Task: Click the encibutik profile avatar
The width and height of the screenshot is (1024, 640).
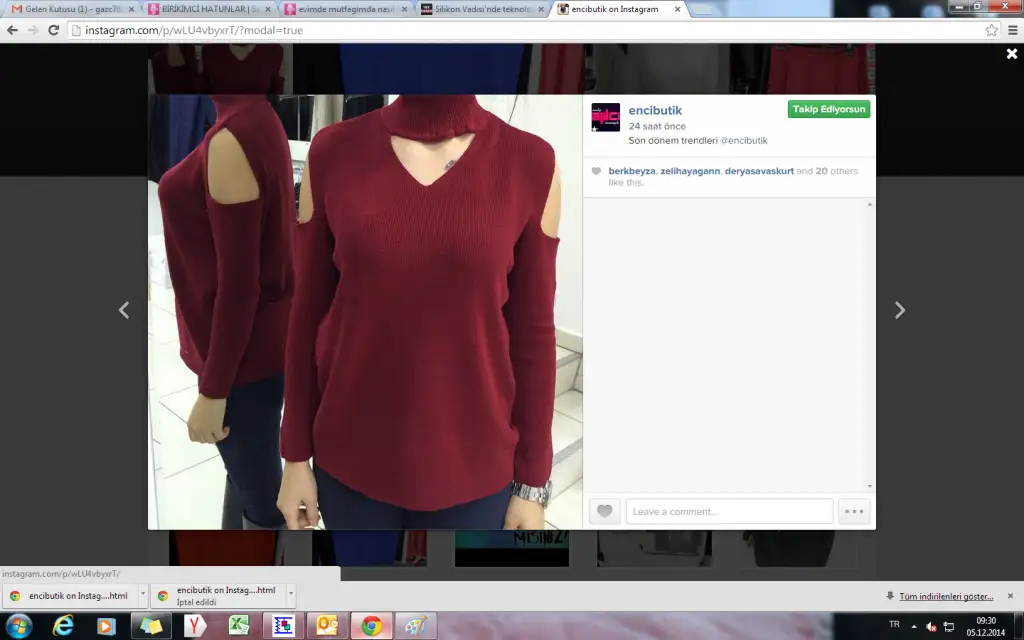Action: [605, 117]
